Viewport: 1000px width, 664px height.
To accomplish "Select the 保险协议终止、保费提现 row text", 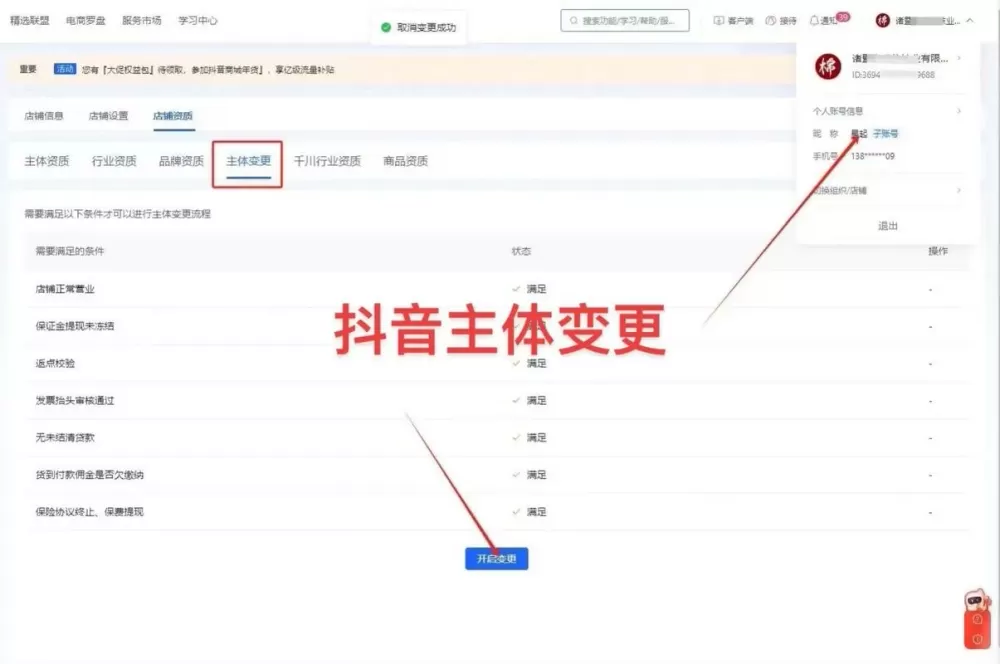I will (x=89, y=512).
